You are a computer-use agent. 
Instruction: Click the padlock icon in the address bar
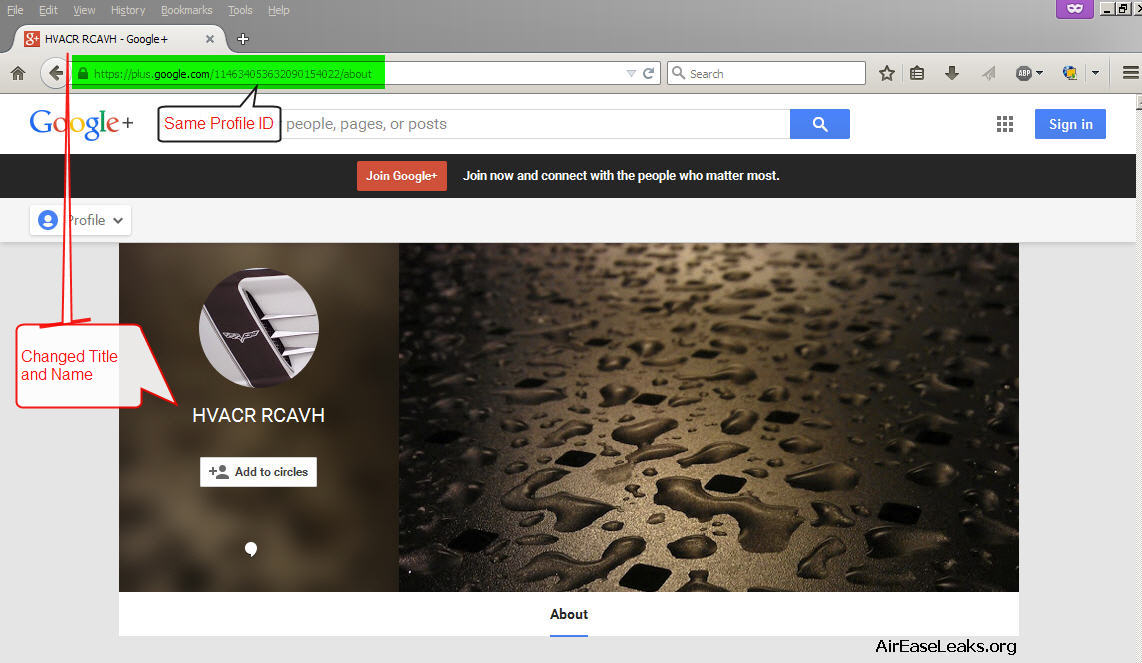click(81, 72)
